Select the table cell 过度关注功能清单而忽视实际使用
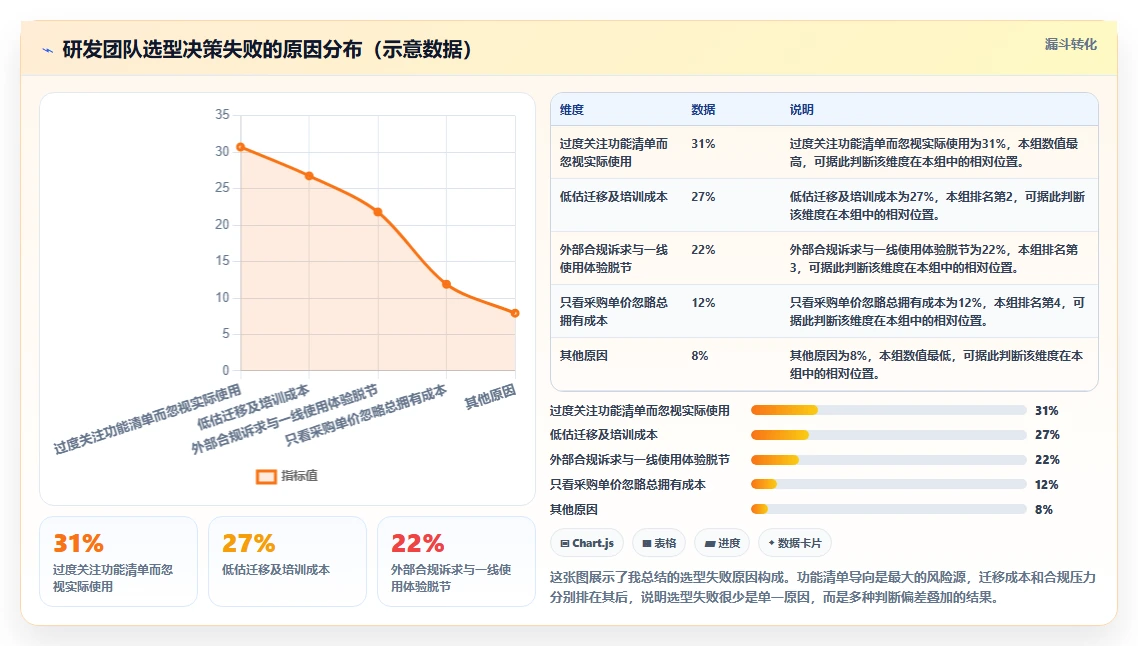The height and width of the screenshot is (646, 1138). click(614, 152)
